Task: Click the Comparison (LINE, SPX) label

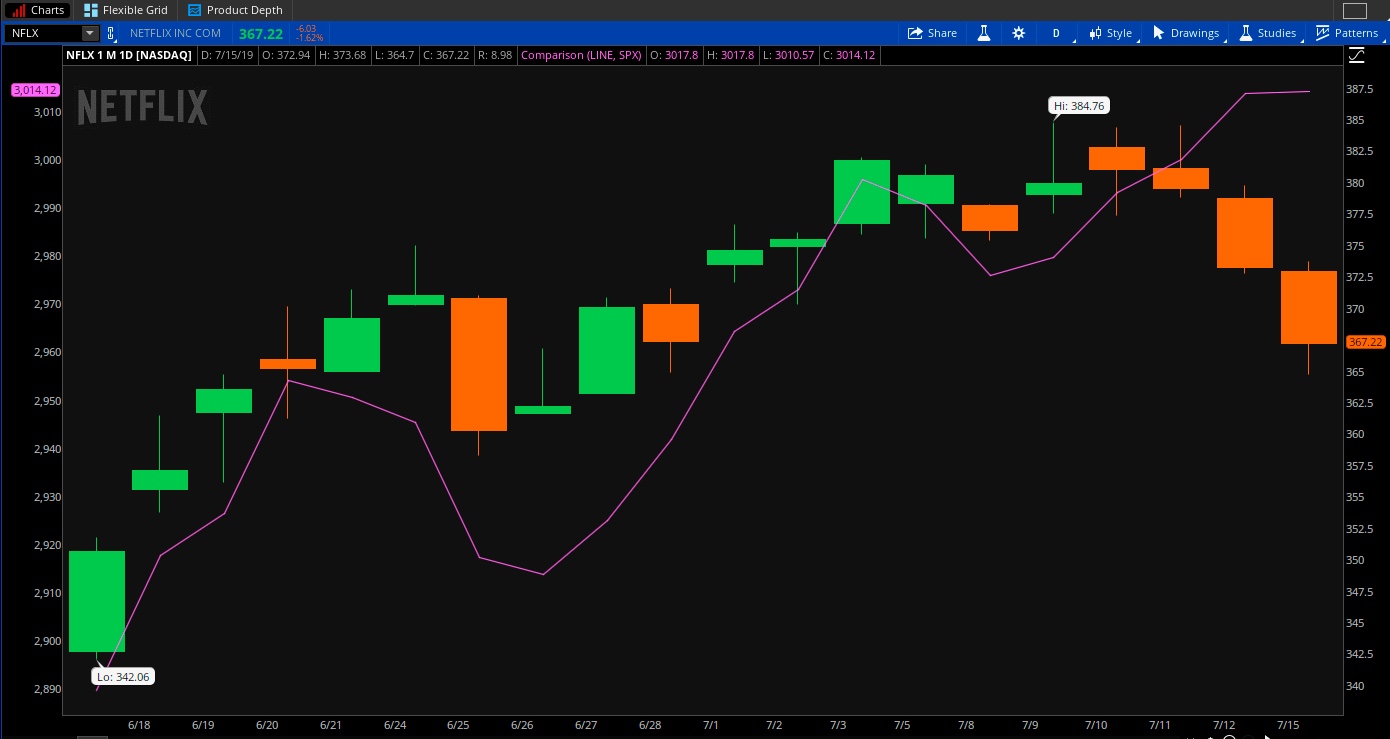Action: [x=581, y=55]
